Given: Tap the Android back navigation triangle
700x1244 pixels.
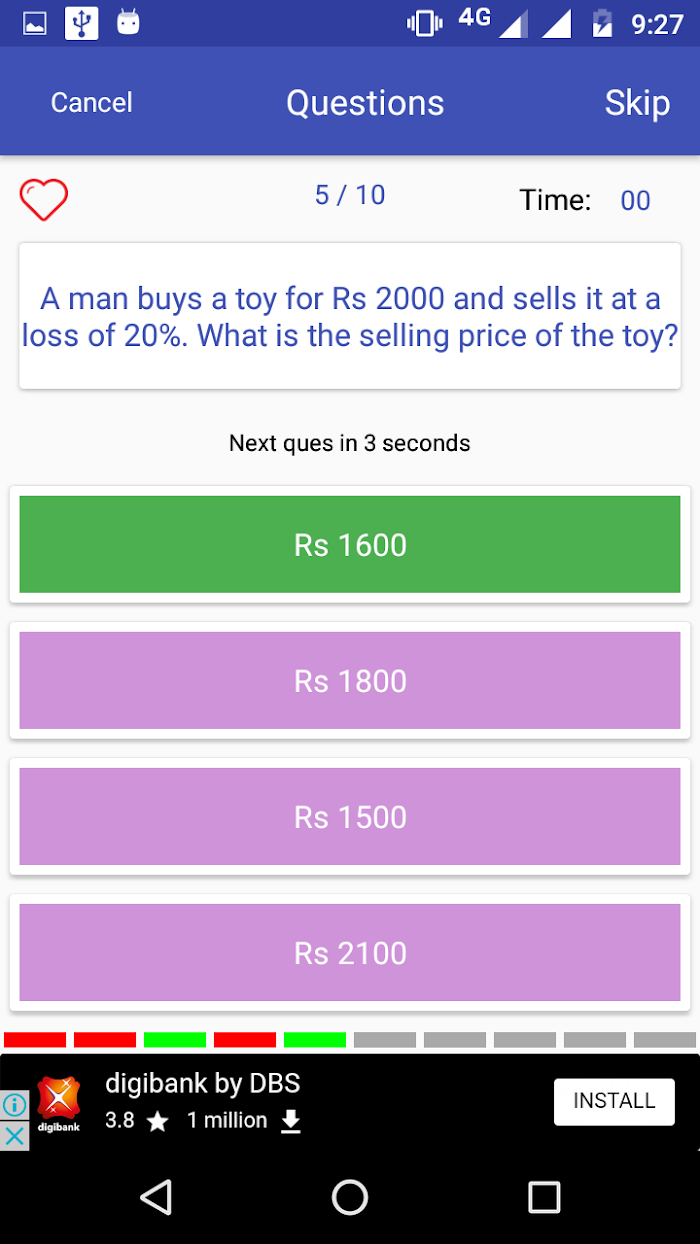Looking at the screenshot, I should pyautogui.click(x=155, y=1196).
